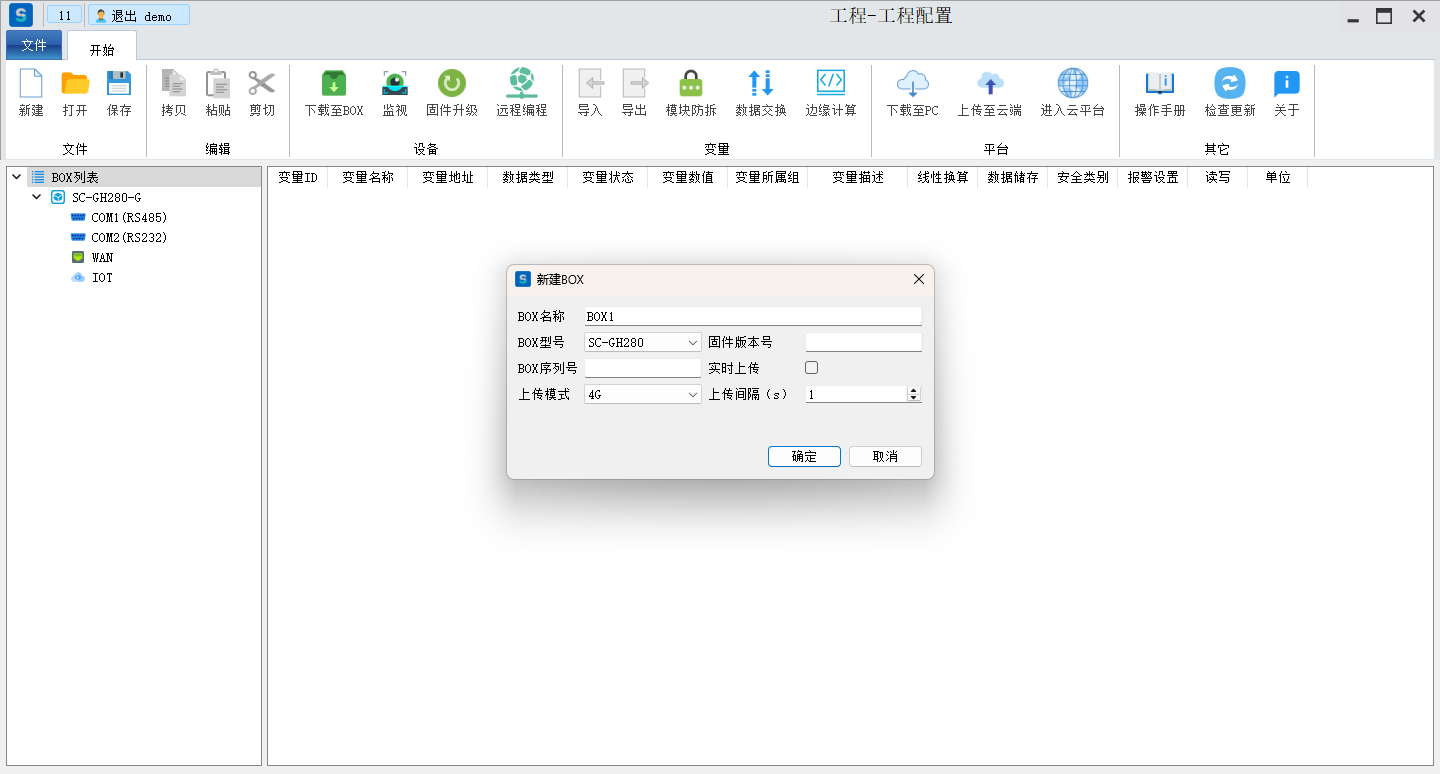Open the 数据交换 data exchange tool
Screen dimensions: 1440x774
tap(761, 84)
